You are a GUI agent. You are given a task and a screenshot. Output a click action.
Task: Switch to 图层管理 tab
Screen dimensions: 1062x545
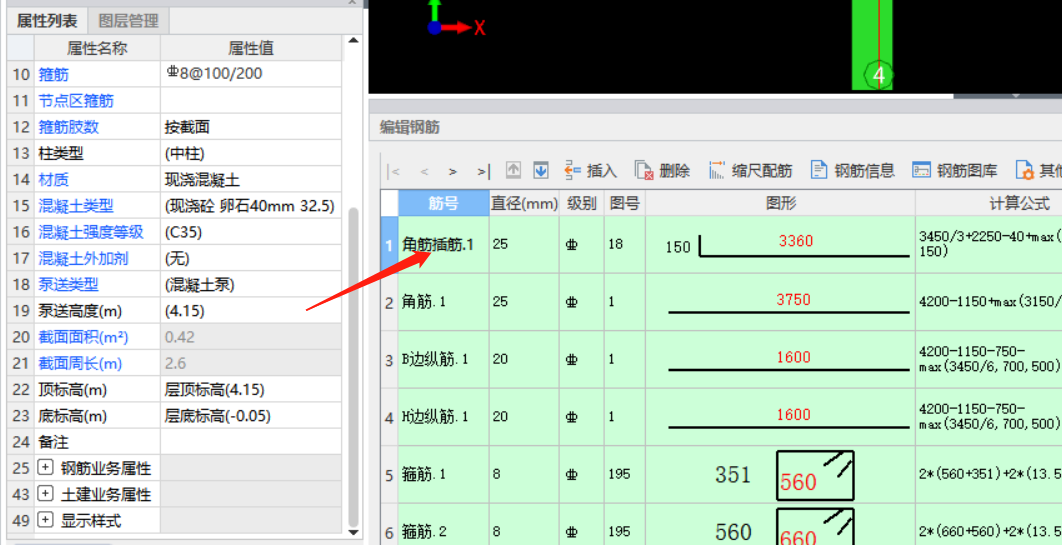[129, 21]
